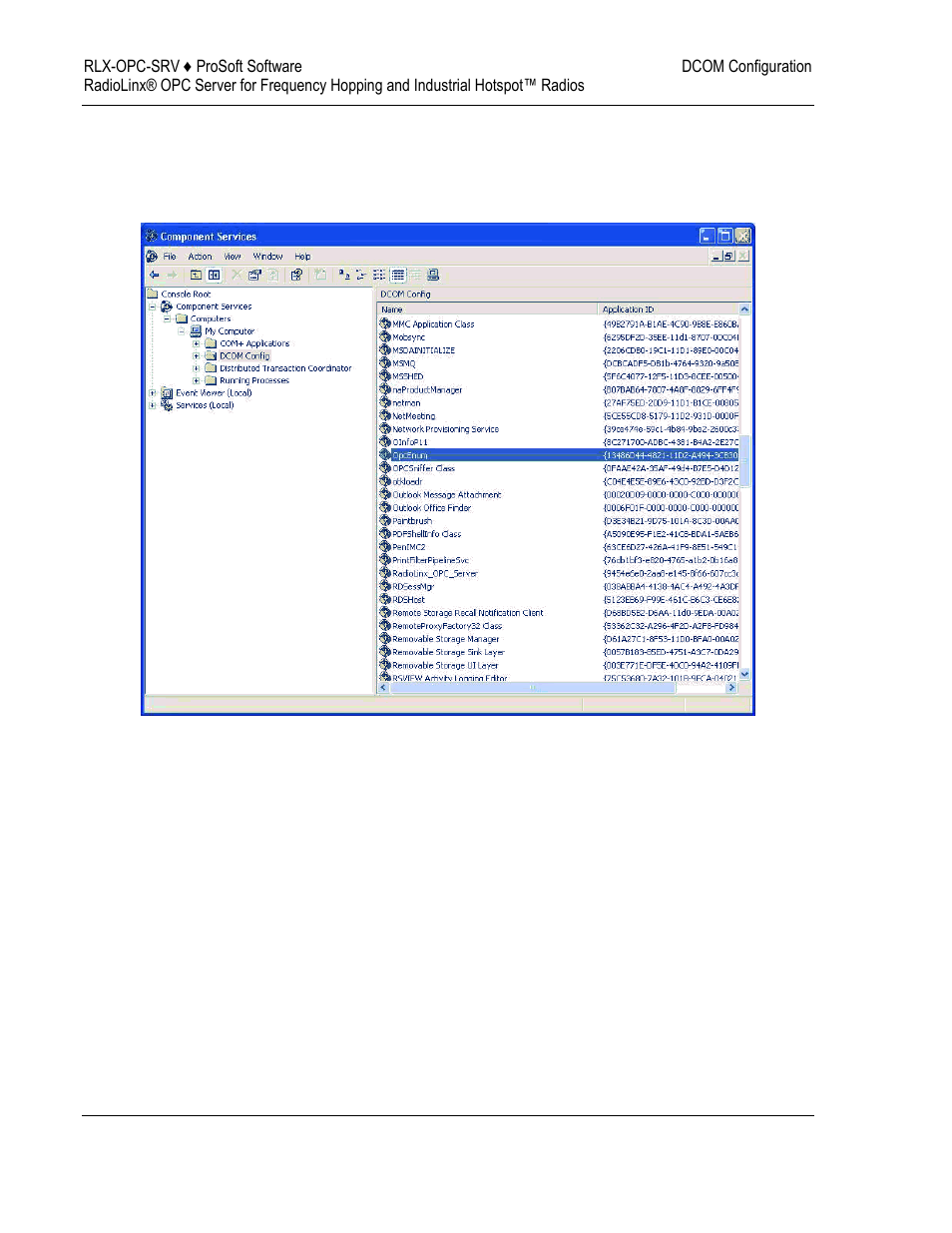Screen dimensions: 952x1233
Task: Expand the COM+ Applications tree node
Action: coord(197,343)
